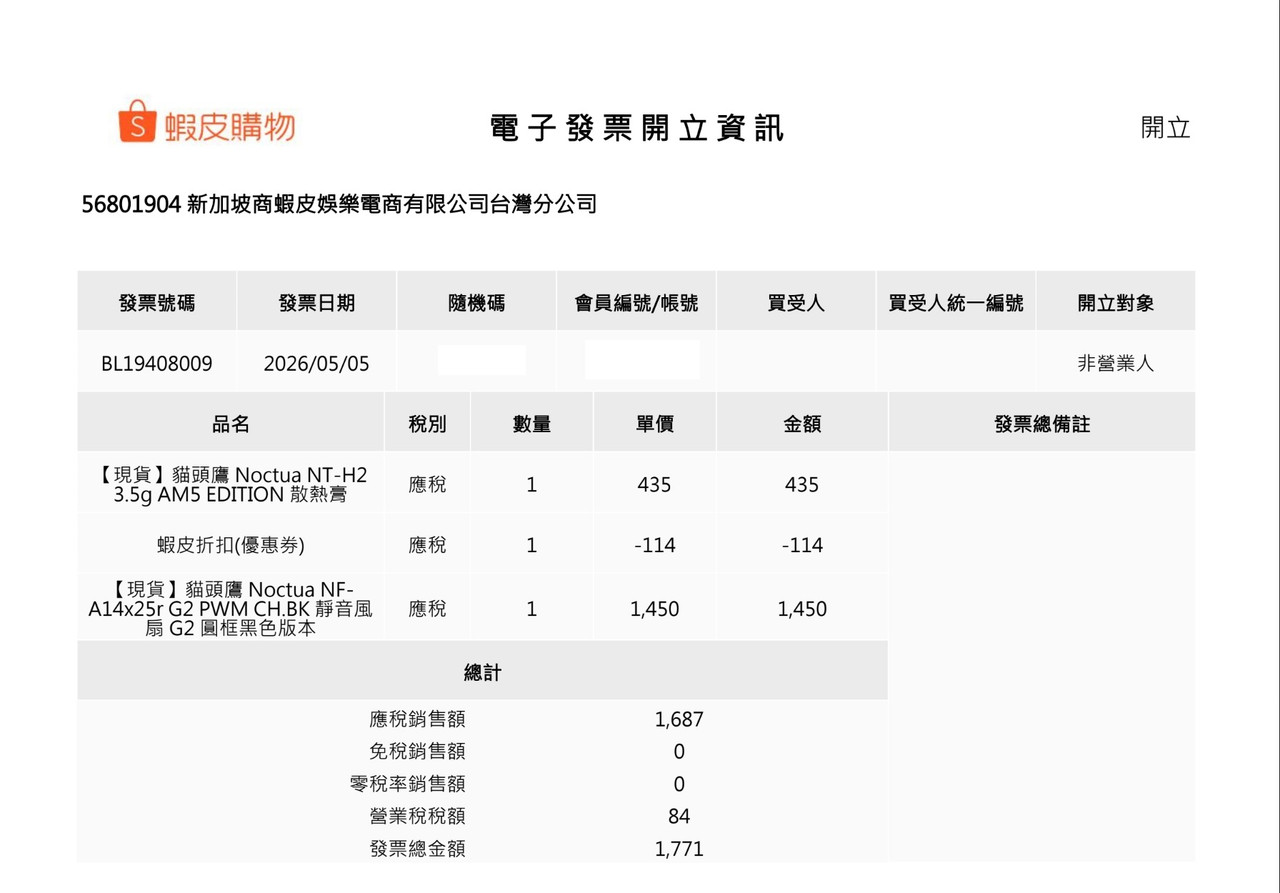
Task: Click 應稅 in the NT-H2 散熱膏 row
Action: (427, 485)
